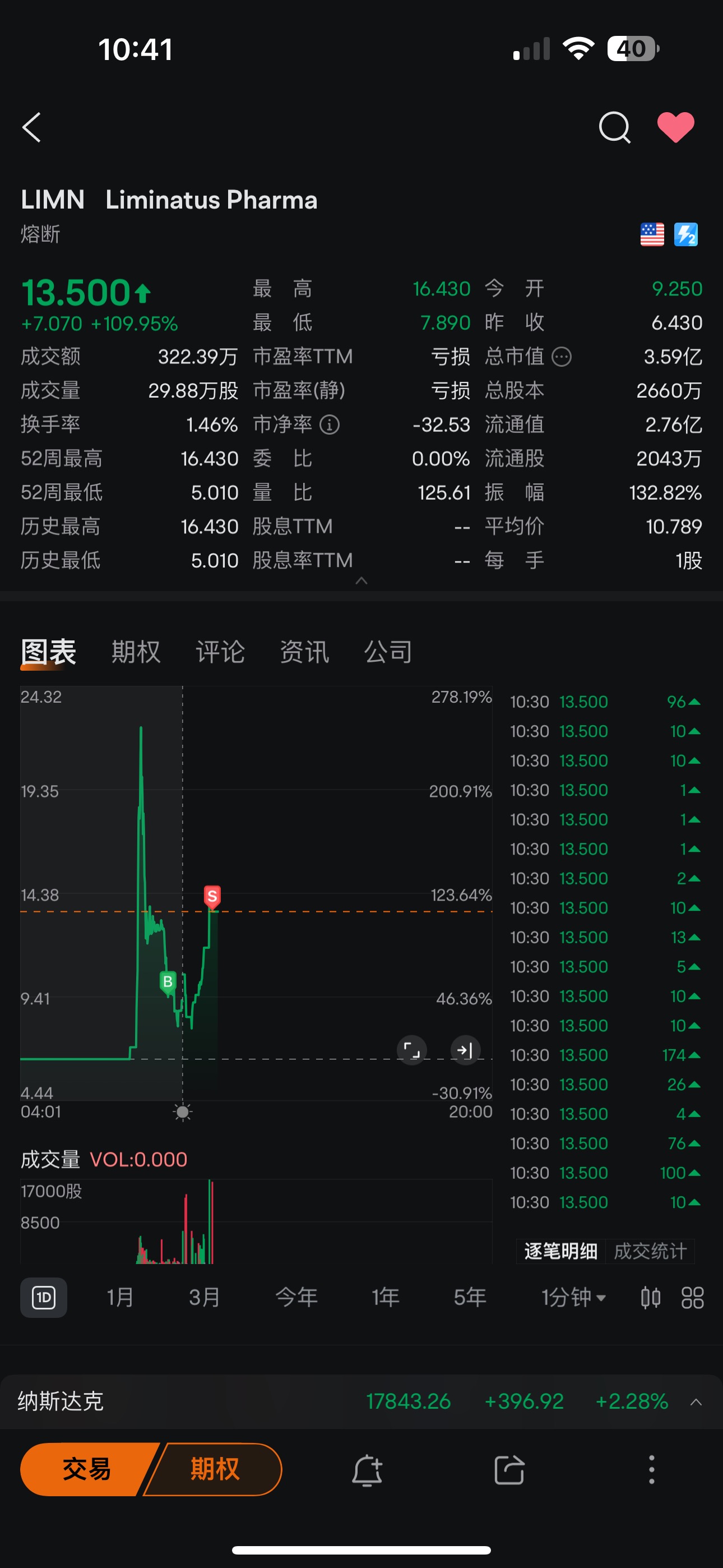Tap the share icon
Image resolution: width=723 pixels, height=1568 pixels.
[509, 1470]
